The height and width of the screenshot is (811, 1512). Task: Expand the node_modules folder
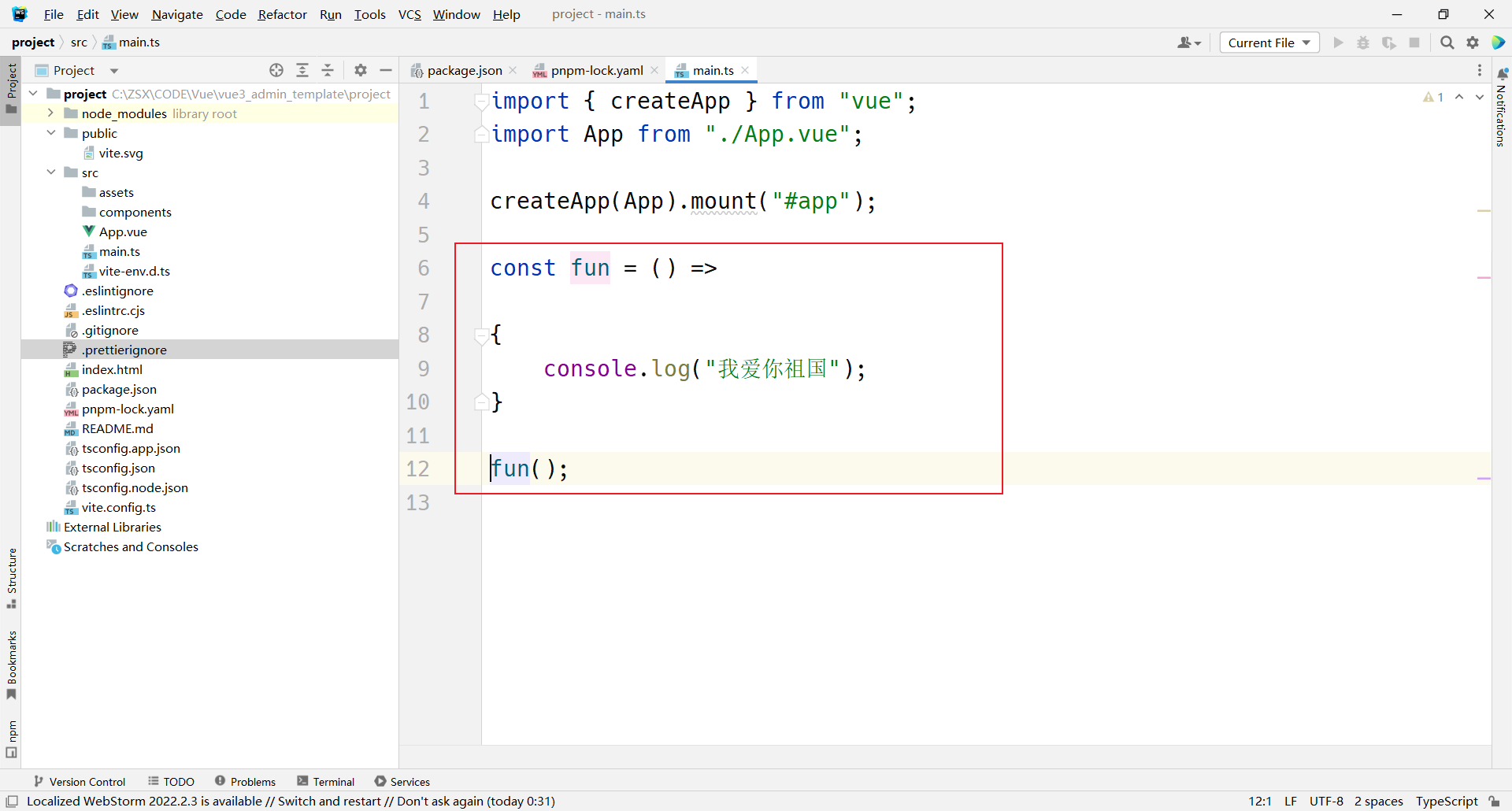click(x=51, y=113)
